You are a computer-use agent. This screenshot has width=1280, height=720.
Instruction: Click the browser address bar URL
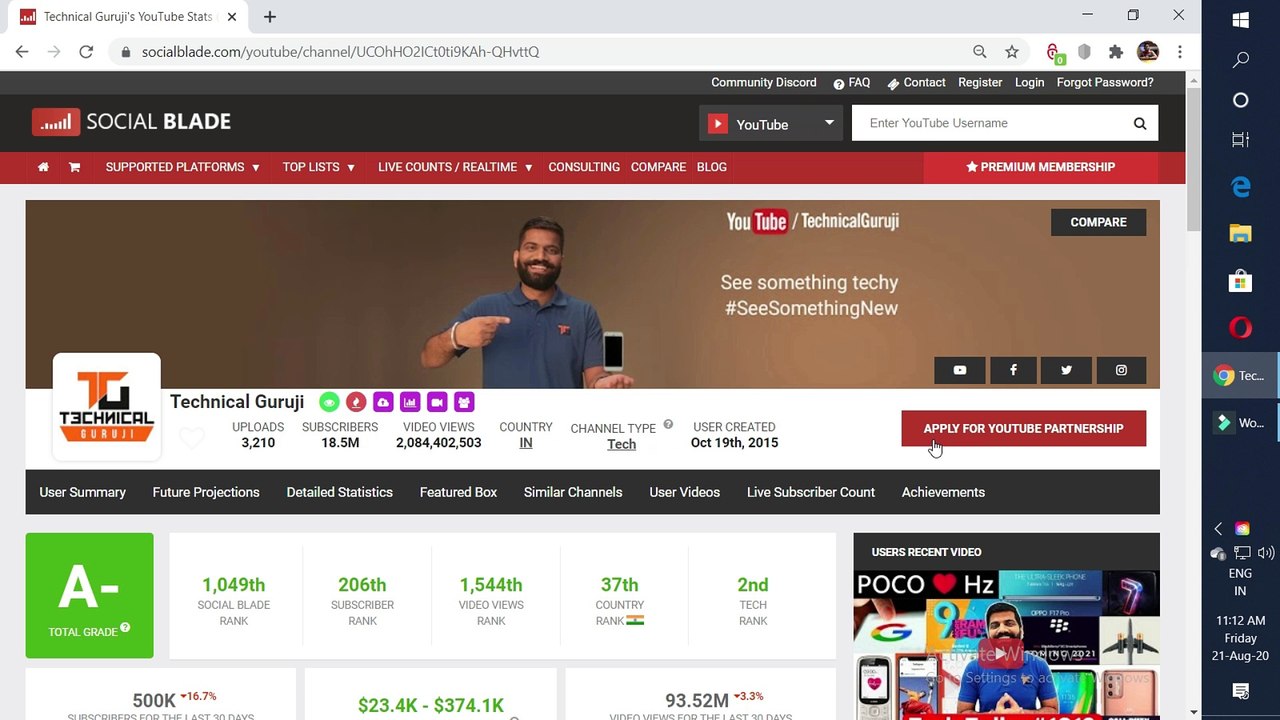(340, 52)
